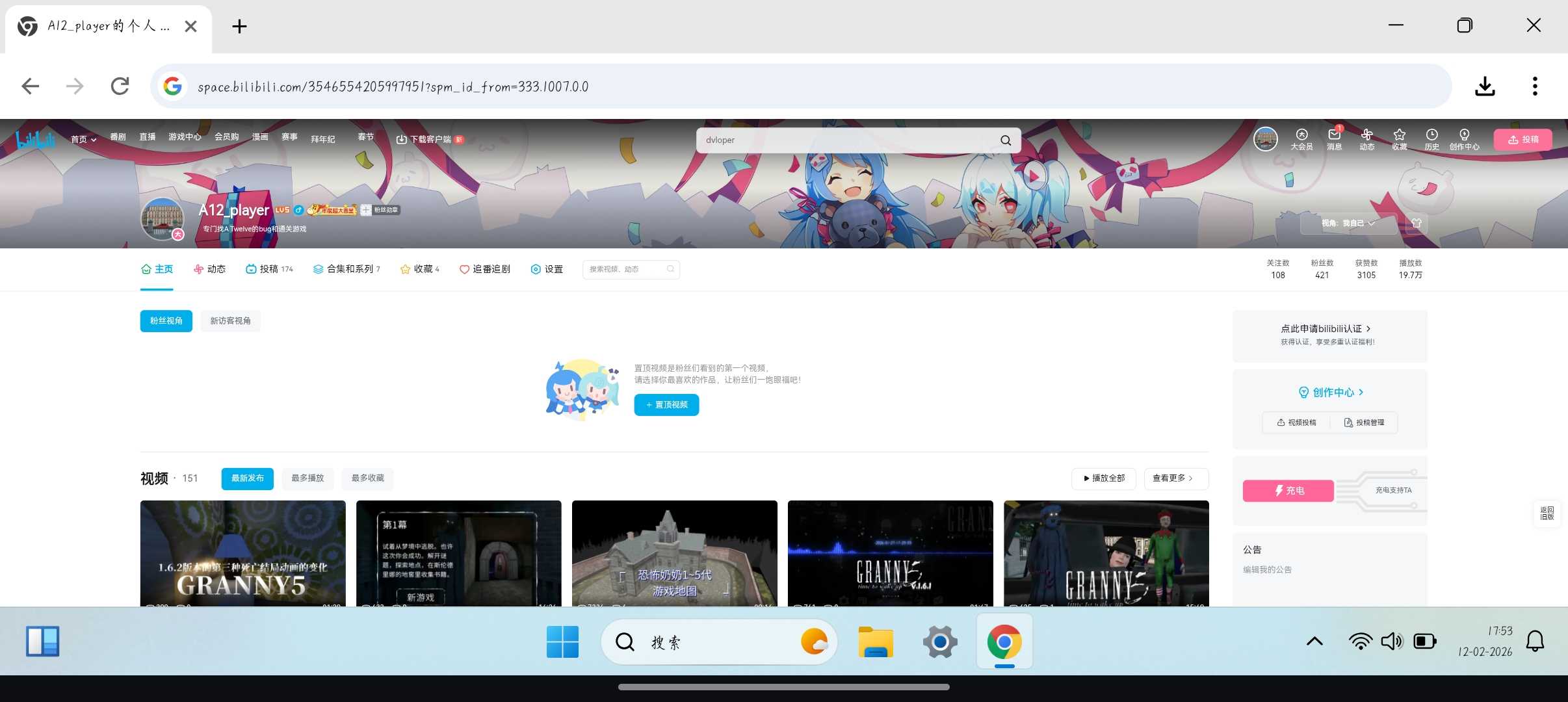Switch to 新访客视角 view toggle
The width and height of the screenshot is (1568, 702).
click(x=230, y=321)
